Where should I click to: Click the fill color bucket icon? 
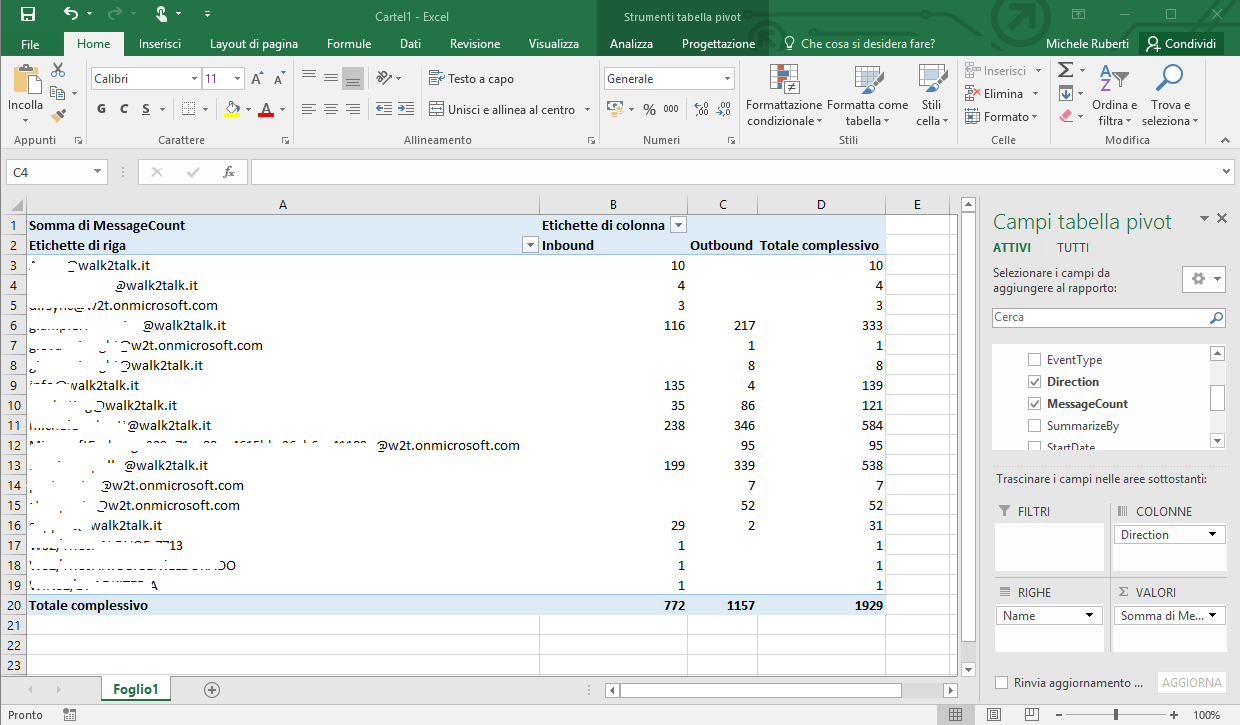[231, 109]
